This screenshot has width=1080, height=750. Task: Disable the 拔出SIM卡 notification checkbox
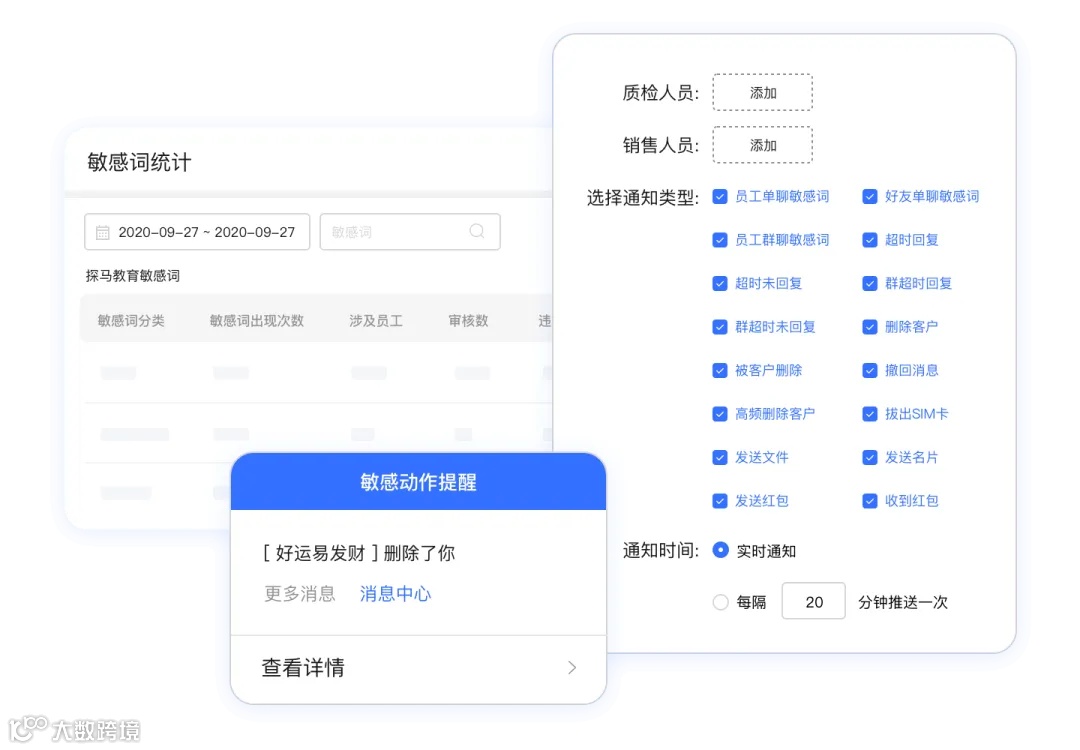(x=869, y=414)
